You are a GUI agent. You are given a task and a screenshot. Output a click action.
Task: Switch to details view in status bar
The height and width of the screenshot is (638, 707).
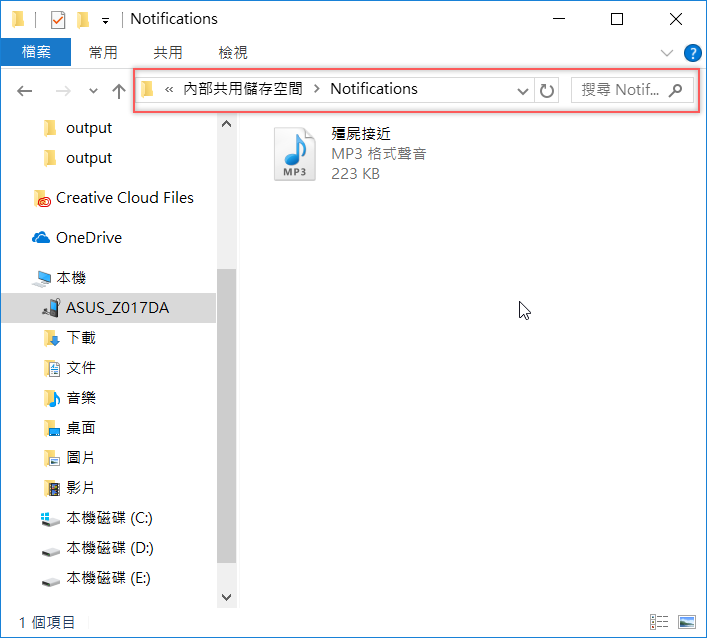659,622
